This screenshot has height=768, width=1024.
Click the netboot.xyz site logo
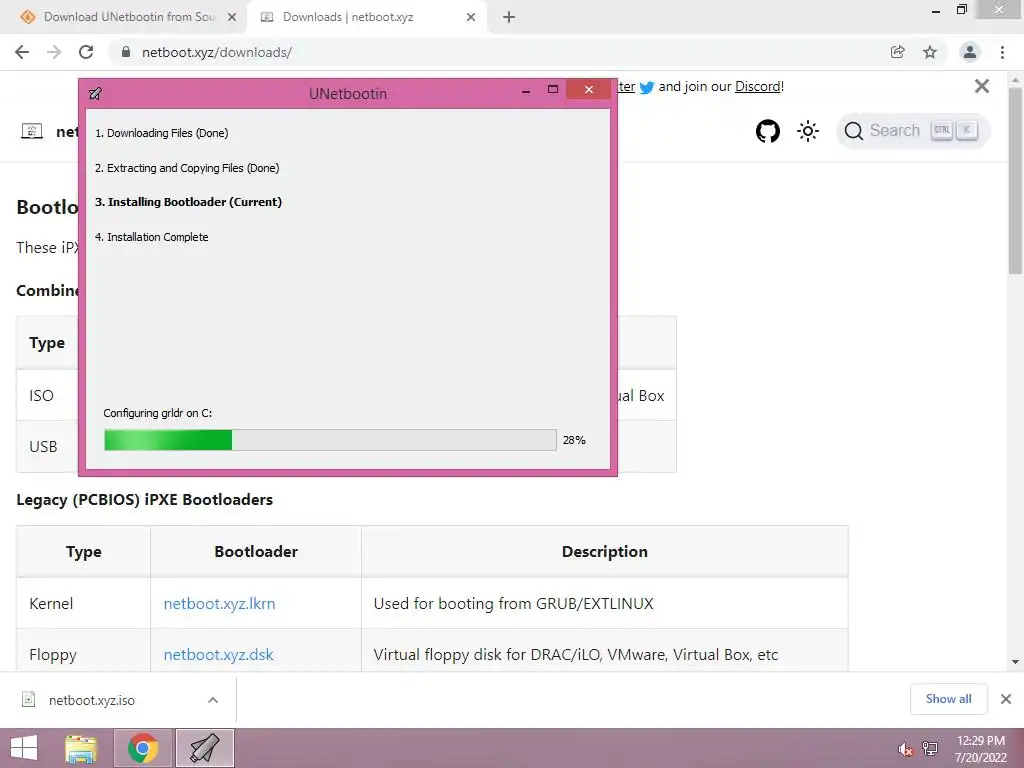coord(32,131)
